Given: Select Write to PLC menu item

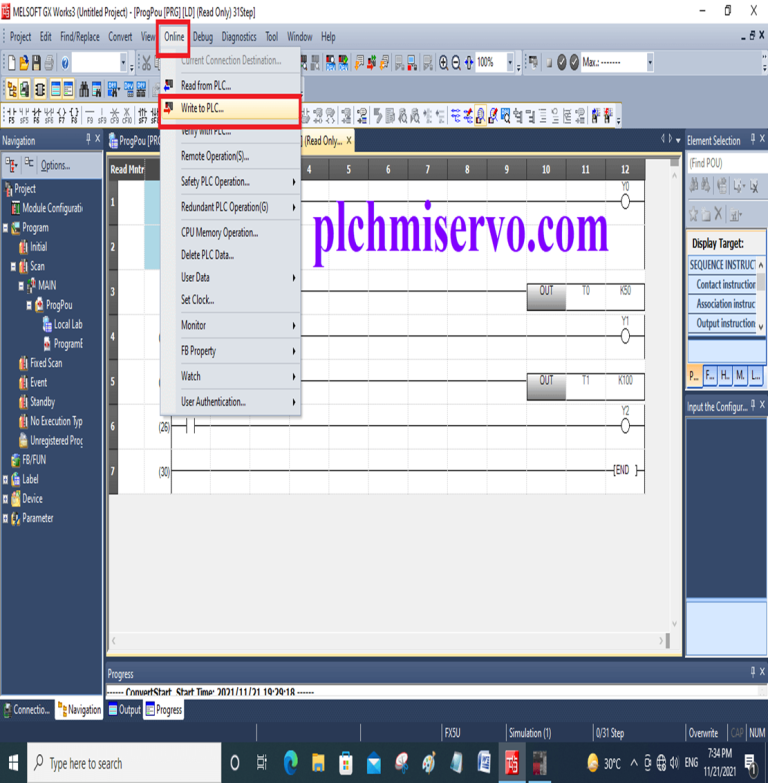Looking at the screenshot, I should click(231, 108).
